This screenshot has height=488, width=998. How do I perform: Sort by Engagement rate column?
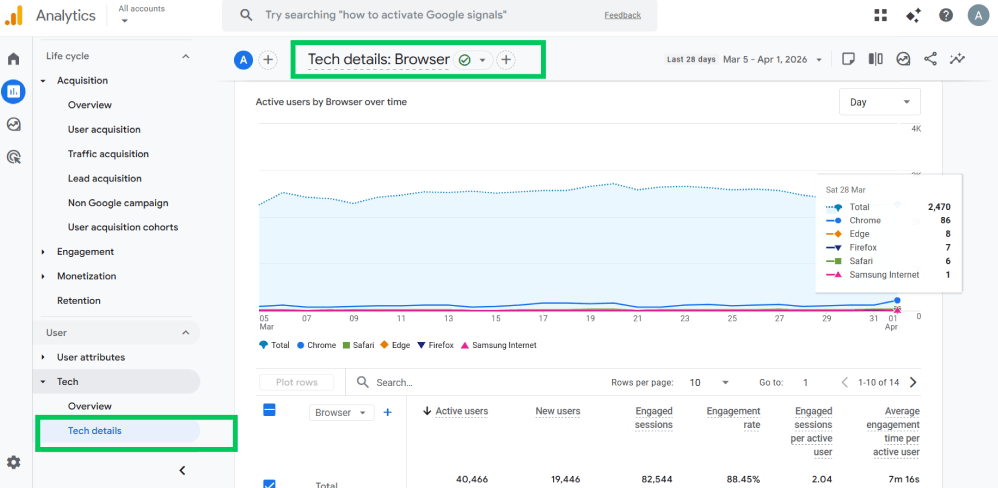[733, 418]
